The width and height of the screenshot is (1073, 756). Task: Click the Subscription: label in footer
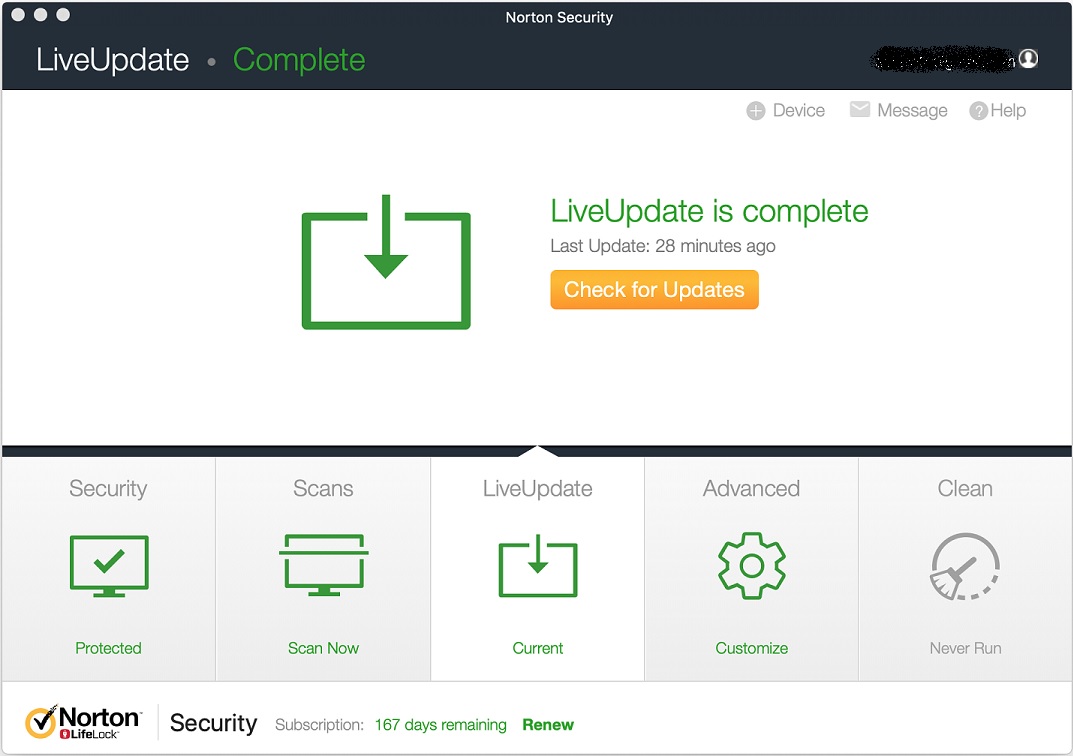click(x=319, y=725)
